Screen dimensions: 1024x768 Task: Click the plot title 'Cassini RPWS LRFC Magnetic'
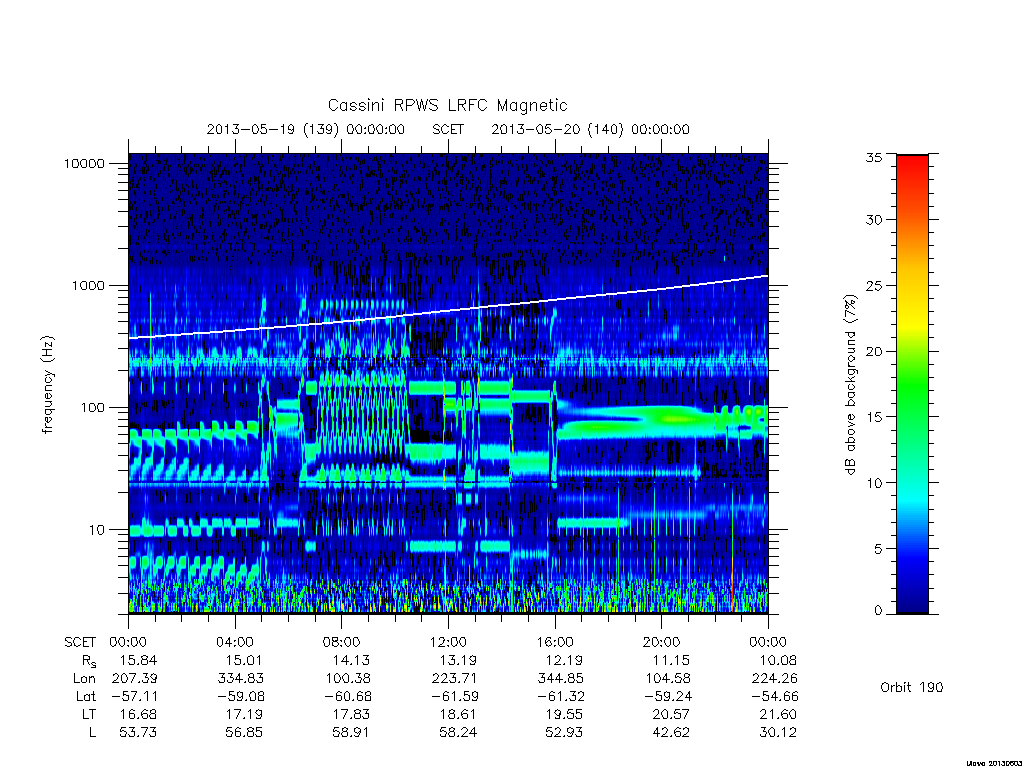(447, 105)
